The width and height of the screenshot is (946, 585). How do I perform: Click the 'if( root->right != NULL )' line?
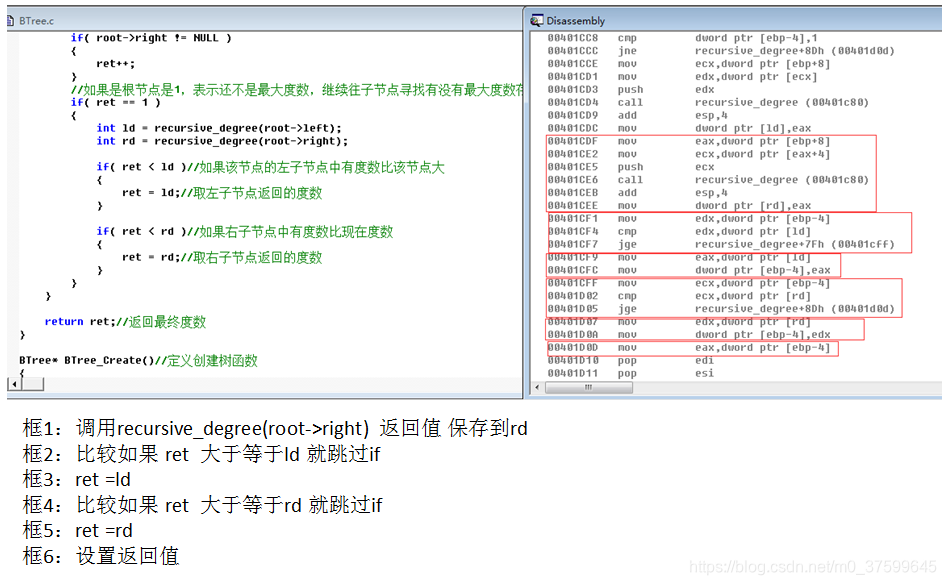tap(151, 38)
